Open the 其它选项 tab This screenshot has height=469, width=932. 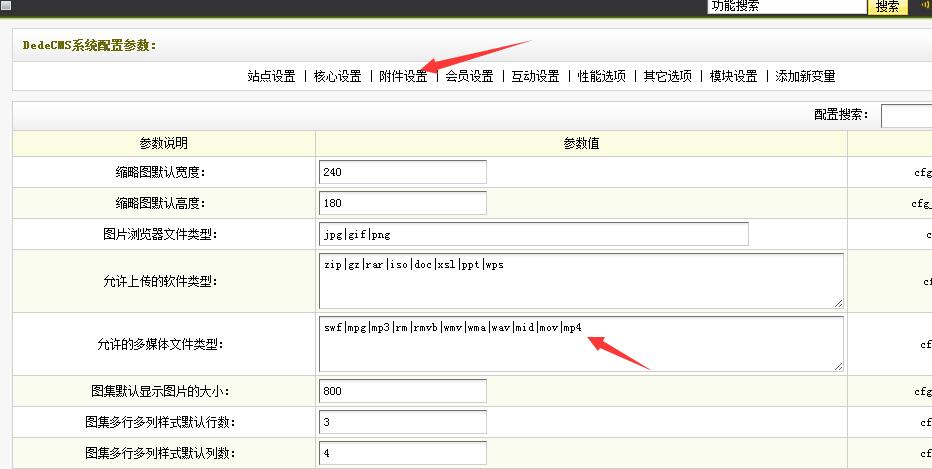pos(667,76)
